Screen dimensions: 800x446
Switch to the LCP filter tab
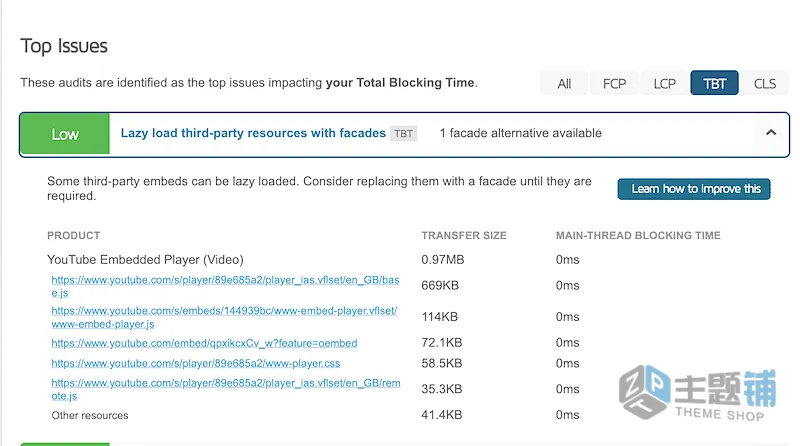664,83
